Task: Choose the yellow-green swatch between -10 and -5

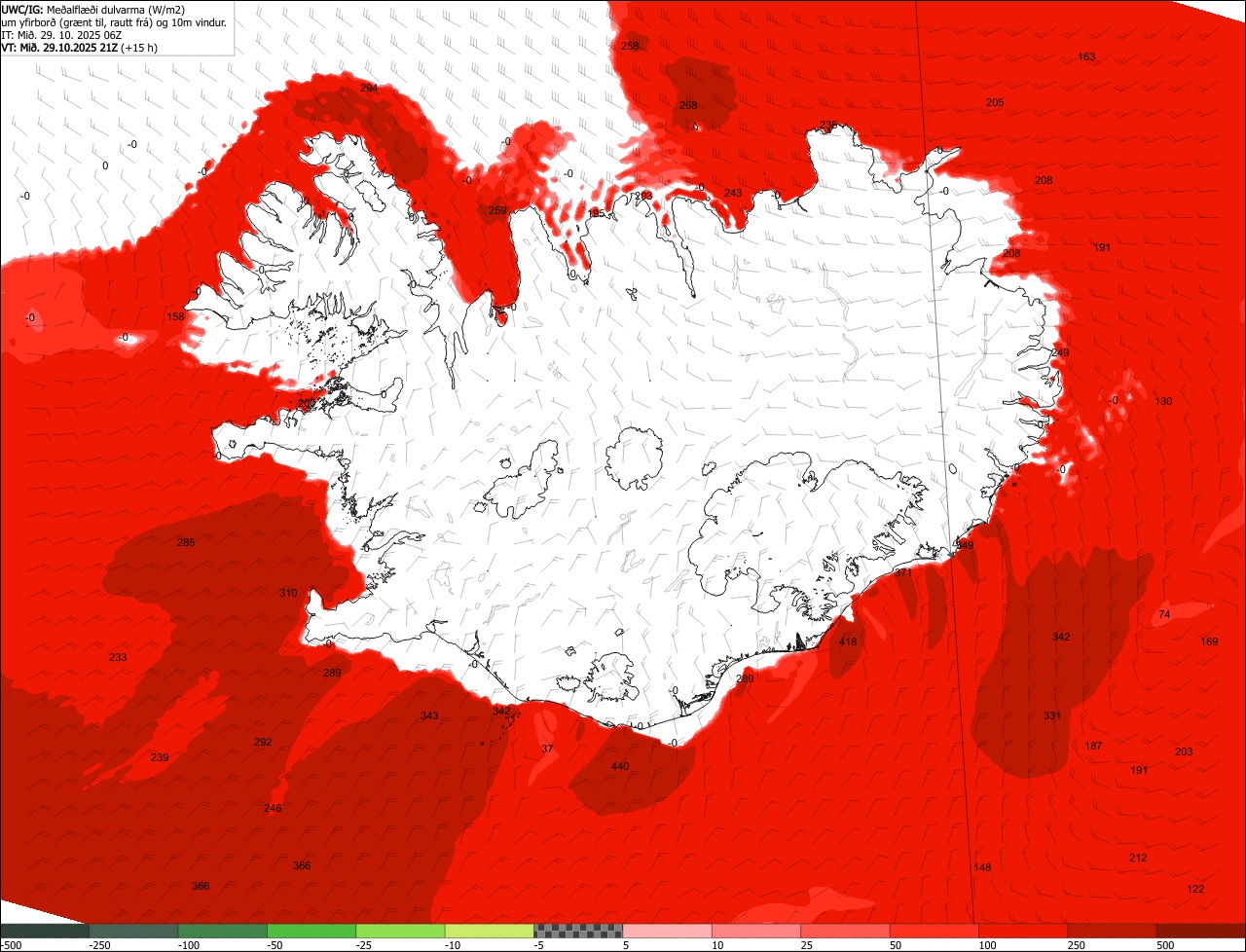Action: 490,931
